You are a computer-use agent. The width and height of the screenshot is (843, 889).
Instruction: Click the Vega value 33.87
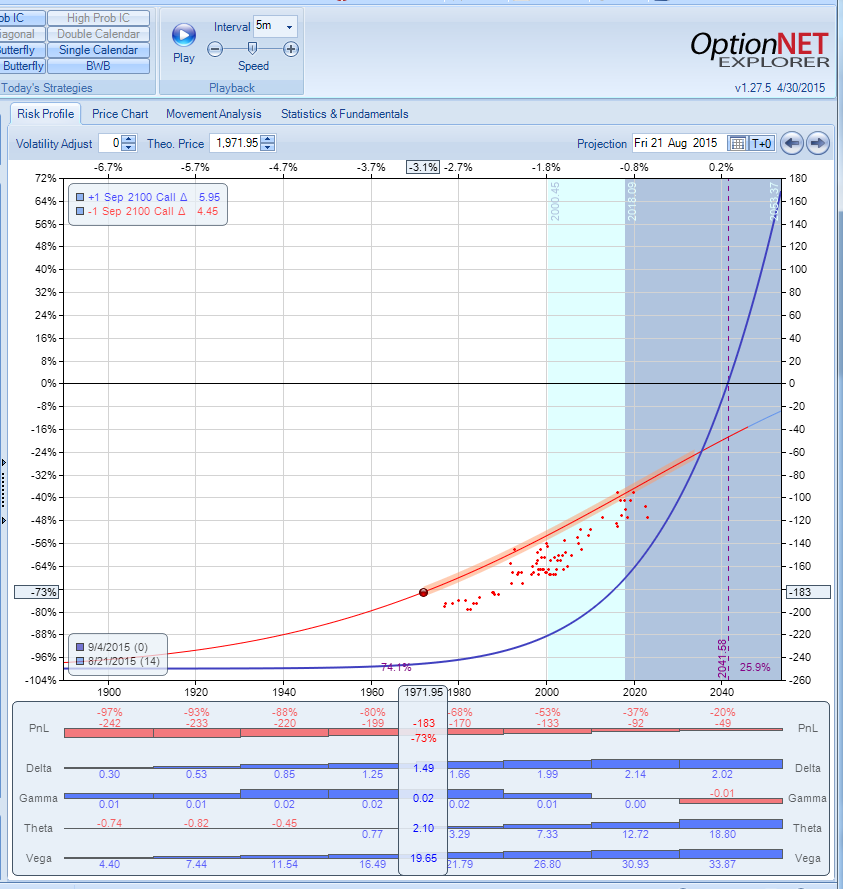point(722,865)
